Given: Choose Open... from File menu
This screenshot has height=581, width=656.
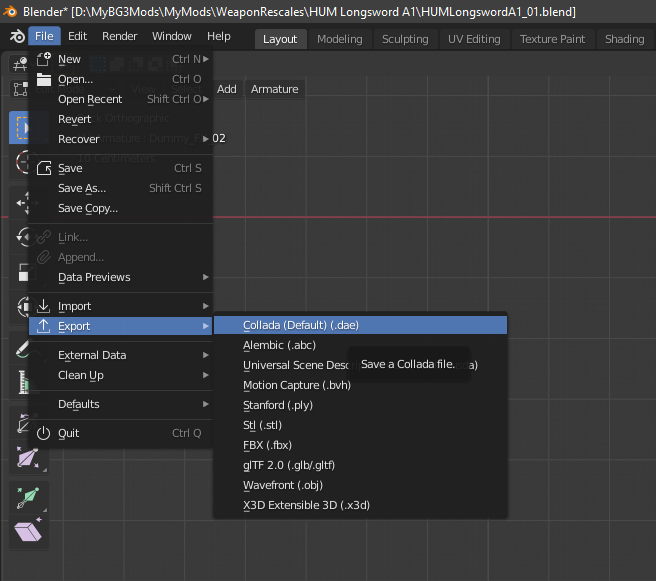Looking at the screenshot, I should [120, 79].
